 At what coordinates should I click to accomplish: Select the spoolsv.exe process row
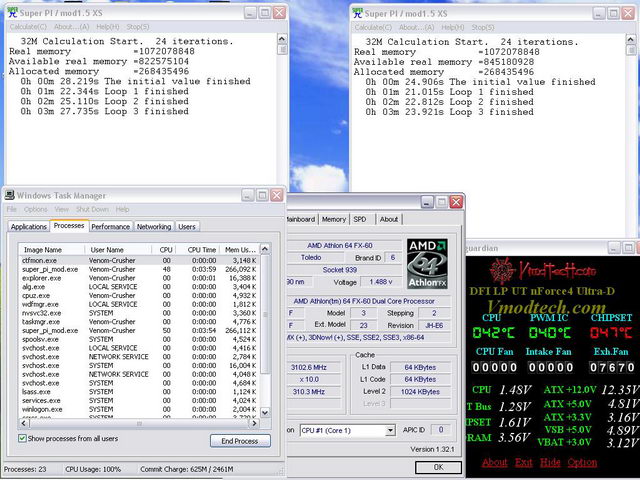click(x=139, y=339)
